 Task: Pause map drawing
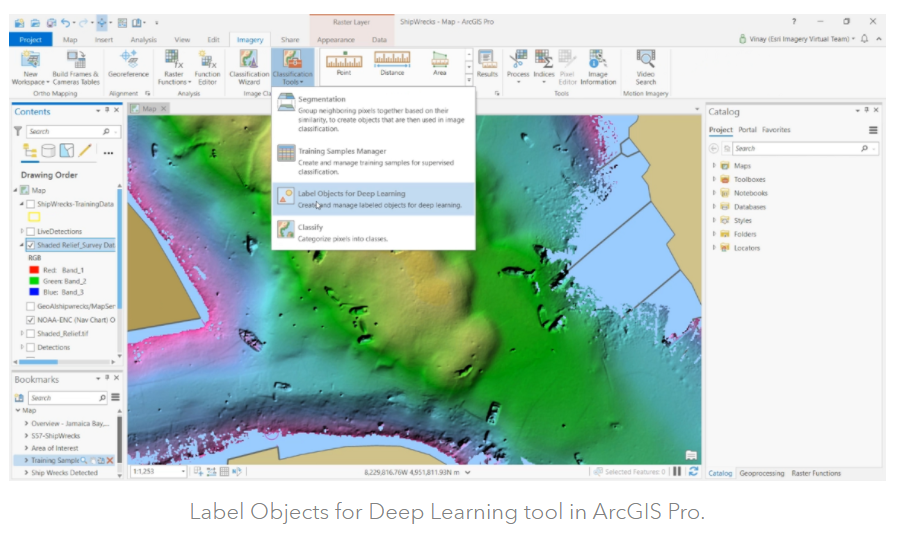pos(677,472)
